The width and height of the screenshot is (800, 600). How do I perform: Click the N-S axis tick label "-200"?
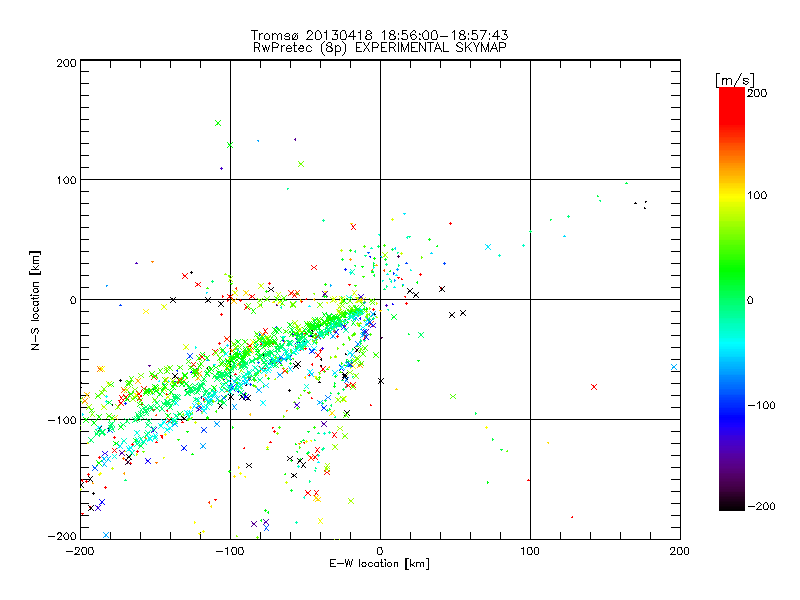click(62, 536)
